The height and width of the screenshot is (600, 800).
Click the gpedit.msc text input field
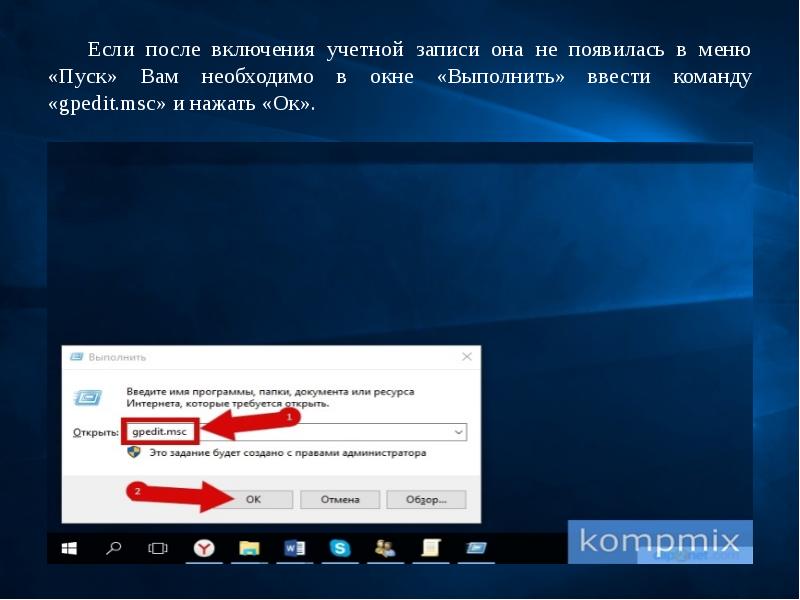(x=300, y=432)
